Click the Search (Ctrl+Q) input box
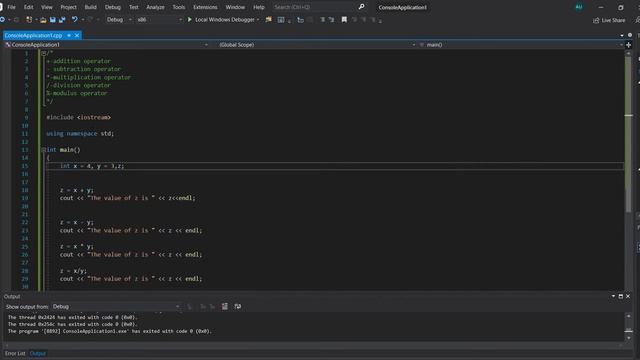This screenshot has width=640, height=360. [313, 7]
